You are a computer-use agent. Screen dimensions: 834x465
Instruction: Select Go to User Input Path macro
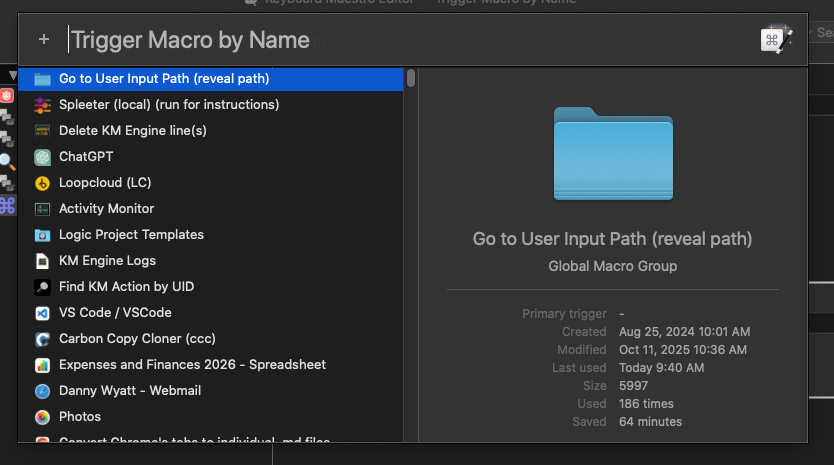click(x=163, y=79)
